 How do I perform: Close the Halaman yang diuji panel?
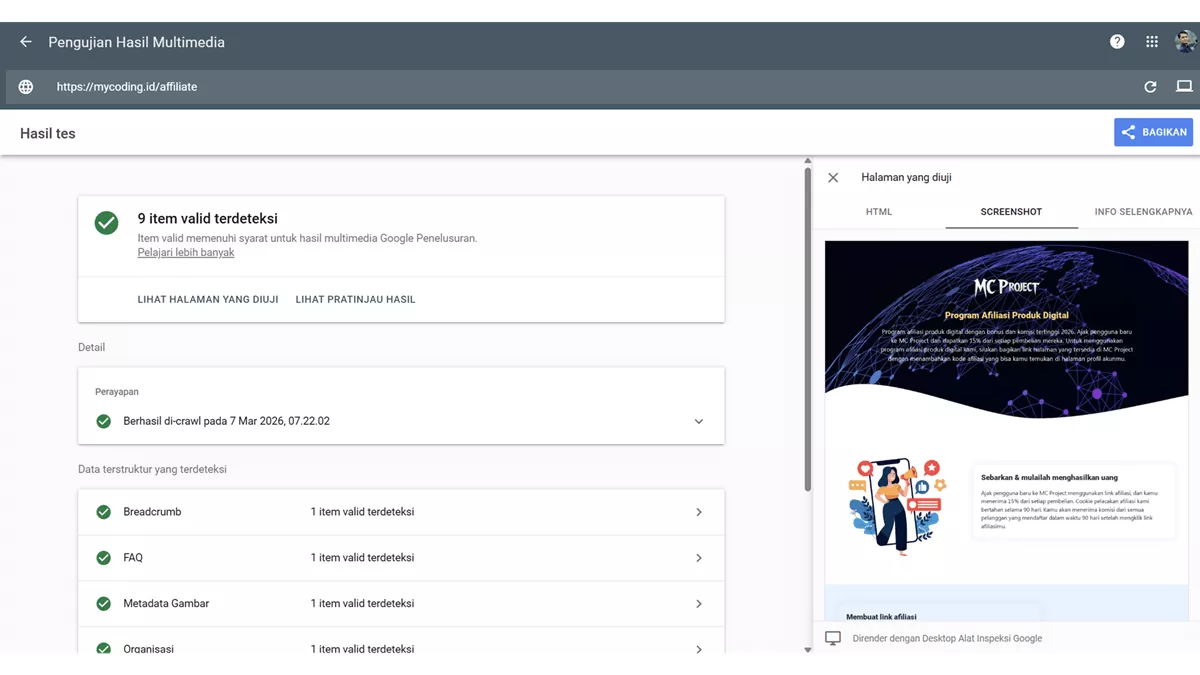click(x=833, y=177)
